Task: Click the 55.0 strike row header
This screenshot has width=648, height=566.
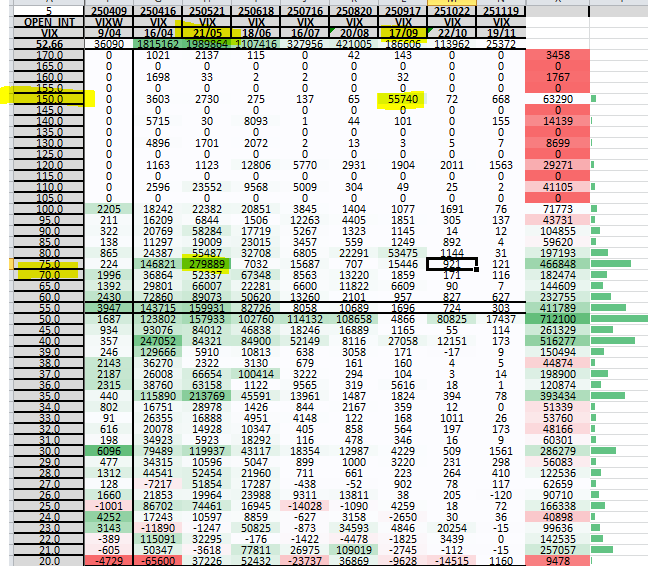Action: pyautogui.click(x=49, y=308)
